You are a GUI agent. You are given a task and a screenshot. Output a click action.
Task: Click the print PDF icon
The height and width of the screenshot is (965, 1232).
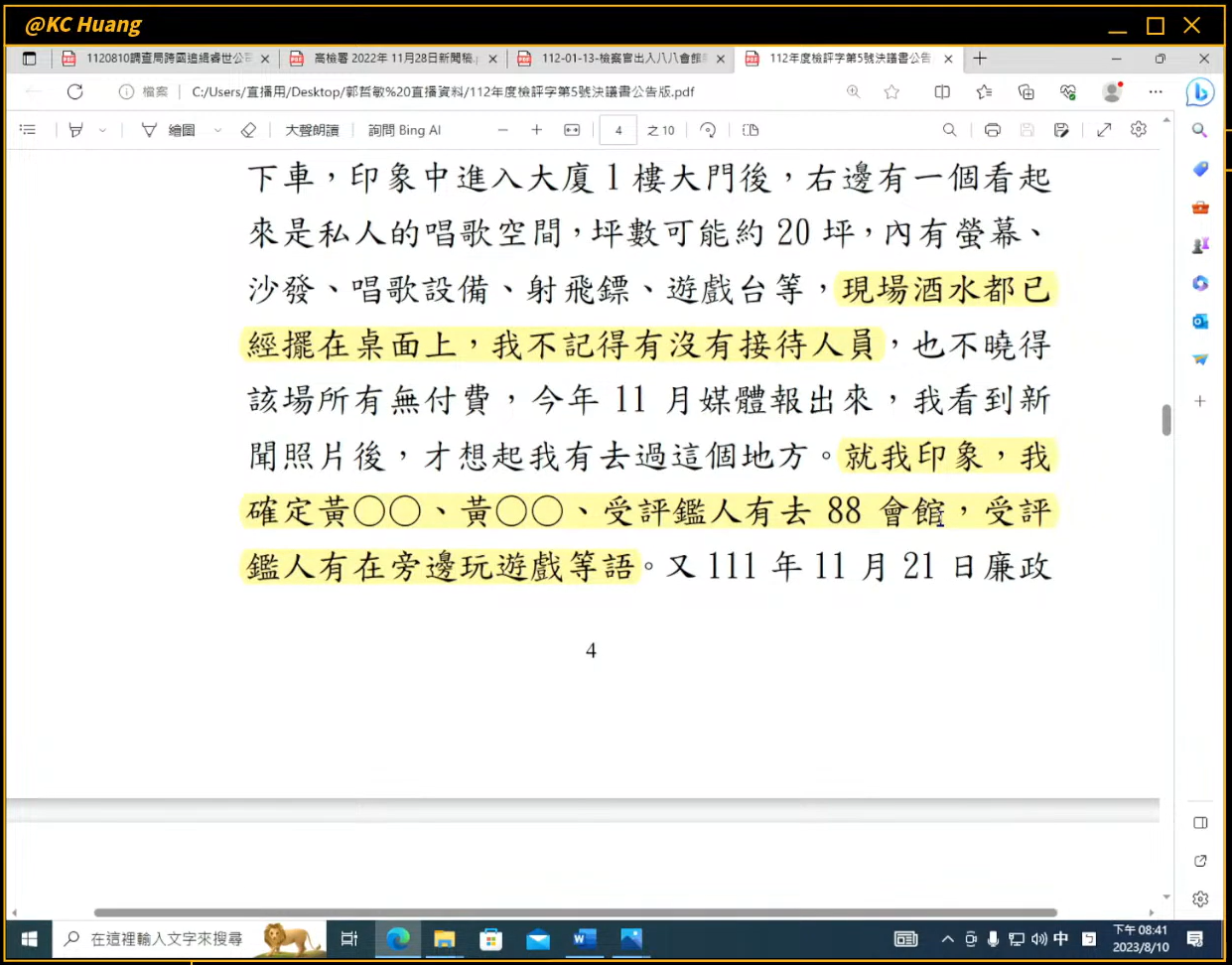992,130
